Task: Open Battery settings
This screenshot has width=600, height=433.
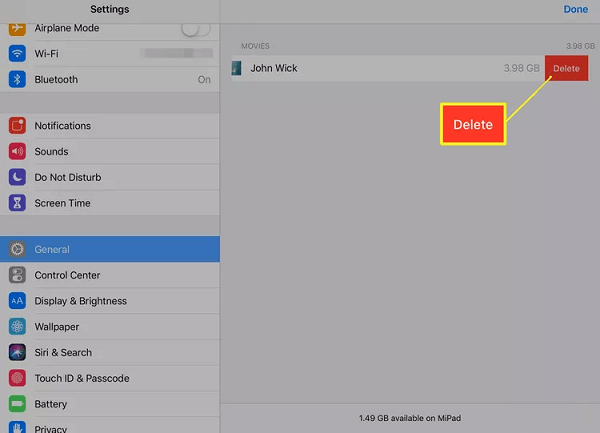Action: click(x=51, y=404)
